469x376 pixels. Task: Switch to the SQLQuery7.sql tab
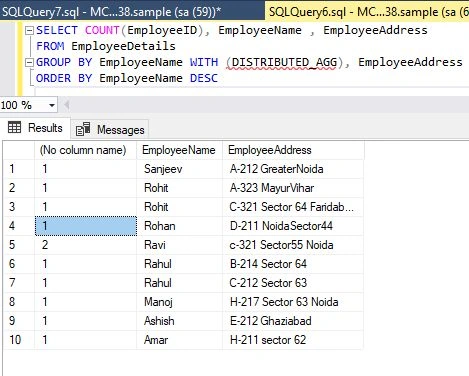pyautogui.click(x=111, y=12)
